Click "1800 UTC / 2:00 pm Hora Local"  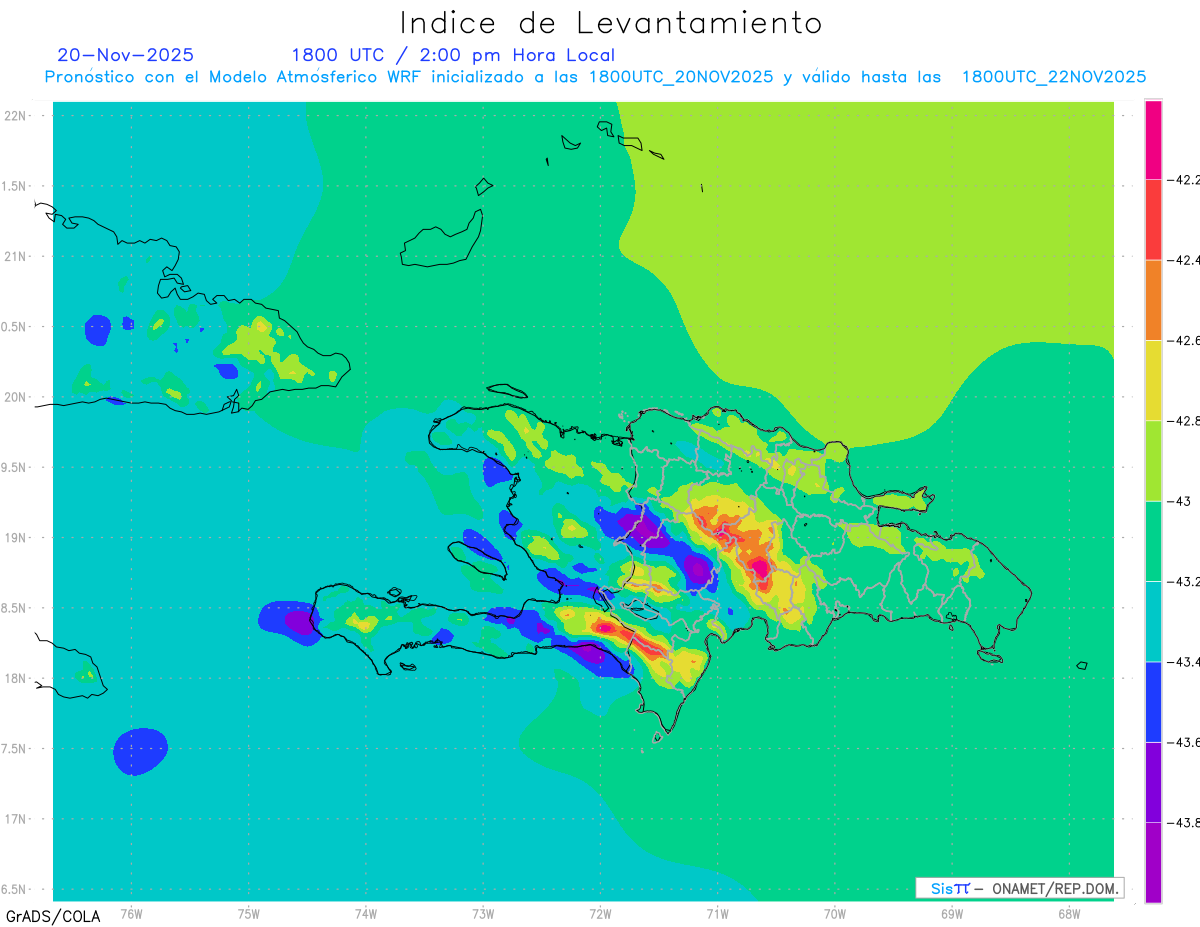pos(453,55)
